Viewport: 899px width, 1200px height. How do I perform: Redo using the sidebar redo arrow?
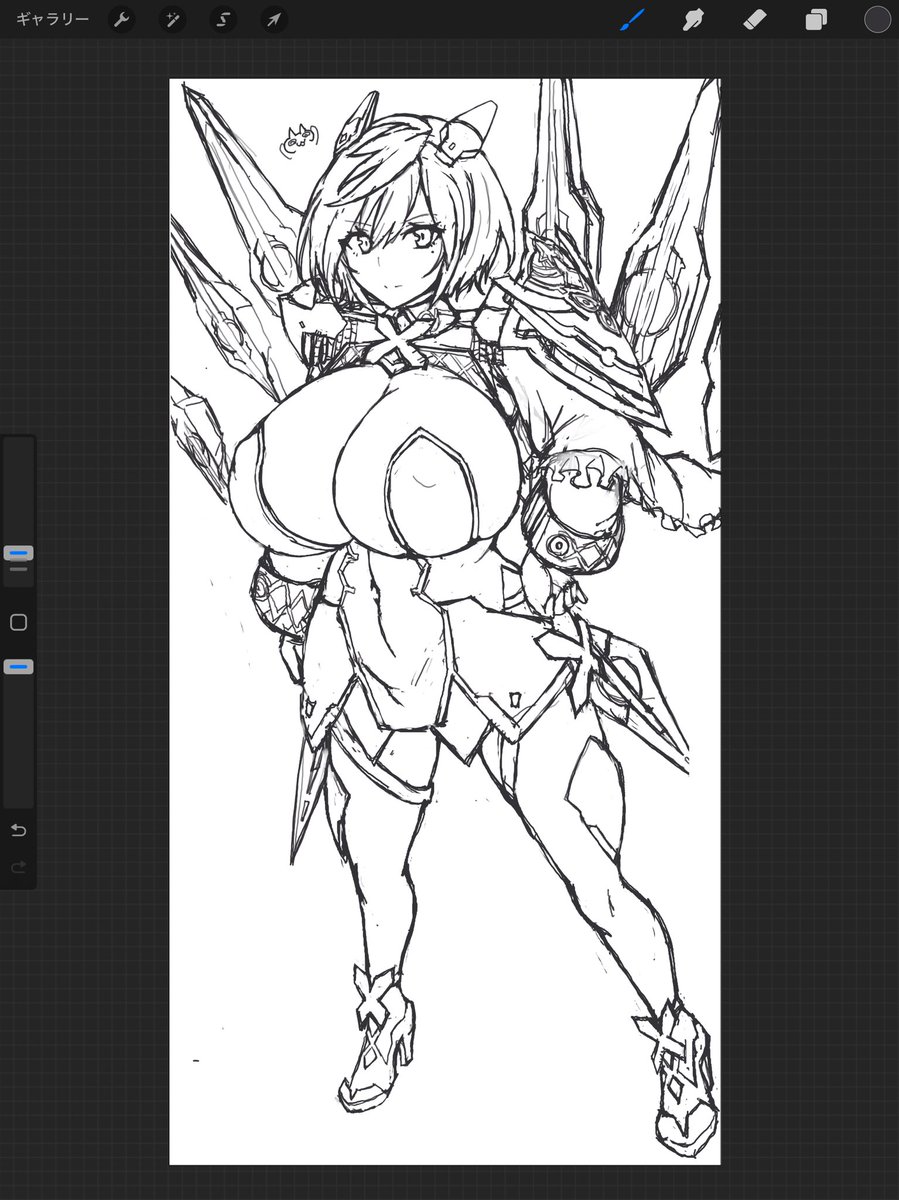pyautogui.click(x=18, y=868)
